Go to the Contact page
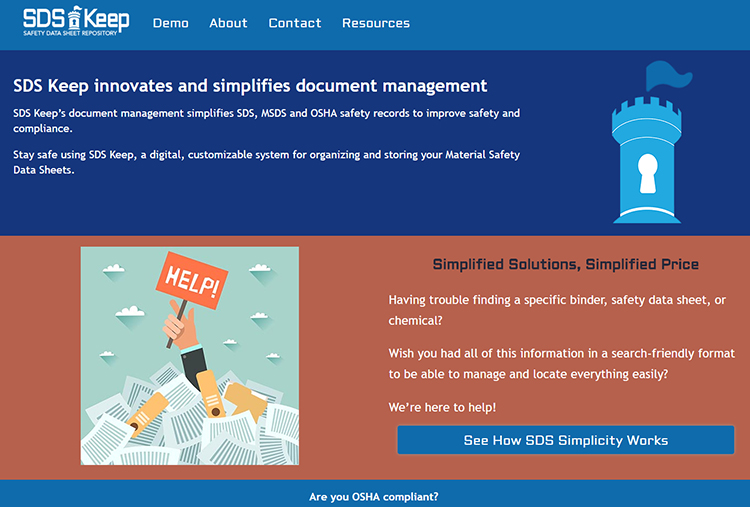The height and width of the screenshot is (507, 750). [295, 23]
